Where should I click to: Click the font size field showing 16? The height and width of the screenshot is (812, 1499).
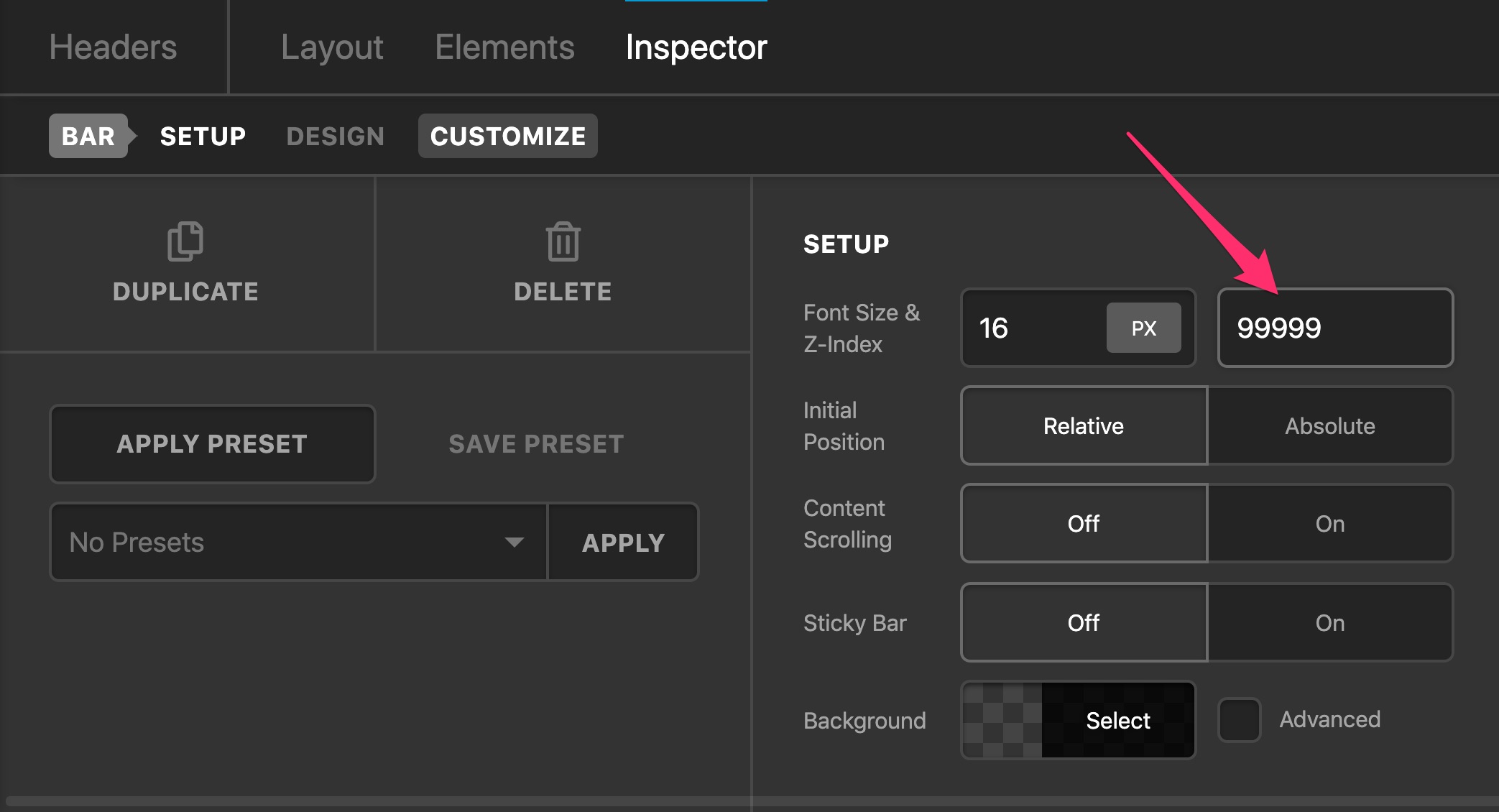(1035, 328)
